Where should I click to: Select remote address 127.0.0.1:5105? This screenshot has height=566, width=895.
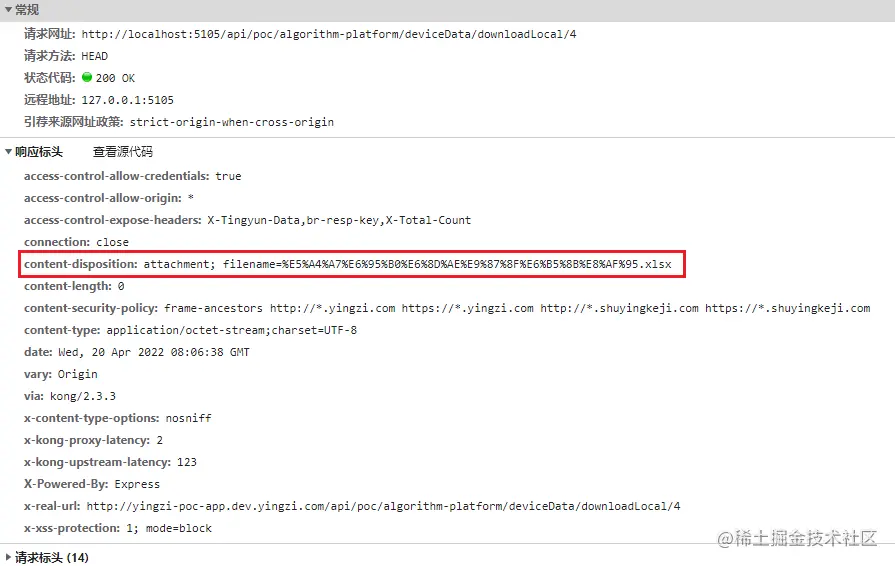(127, 100)
